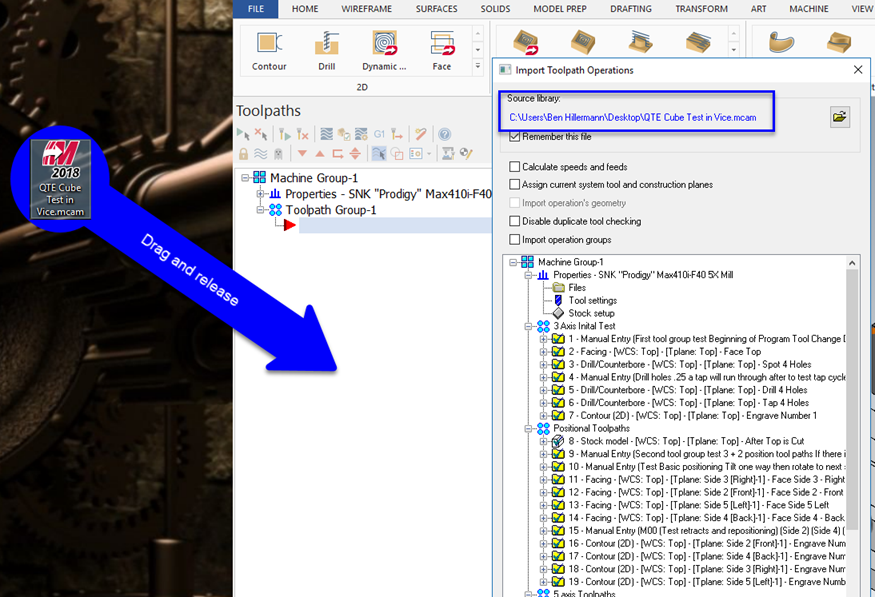Check Assign current system tool and construction planes

point(515,185)
